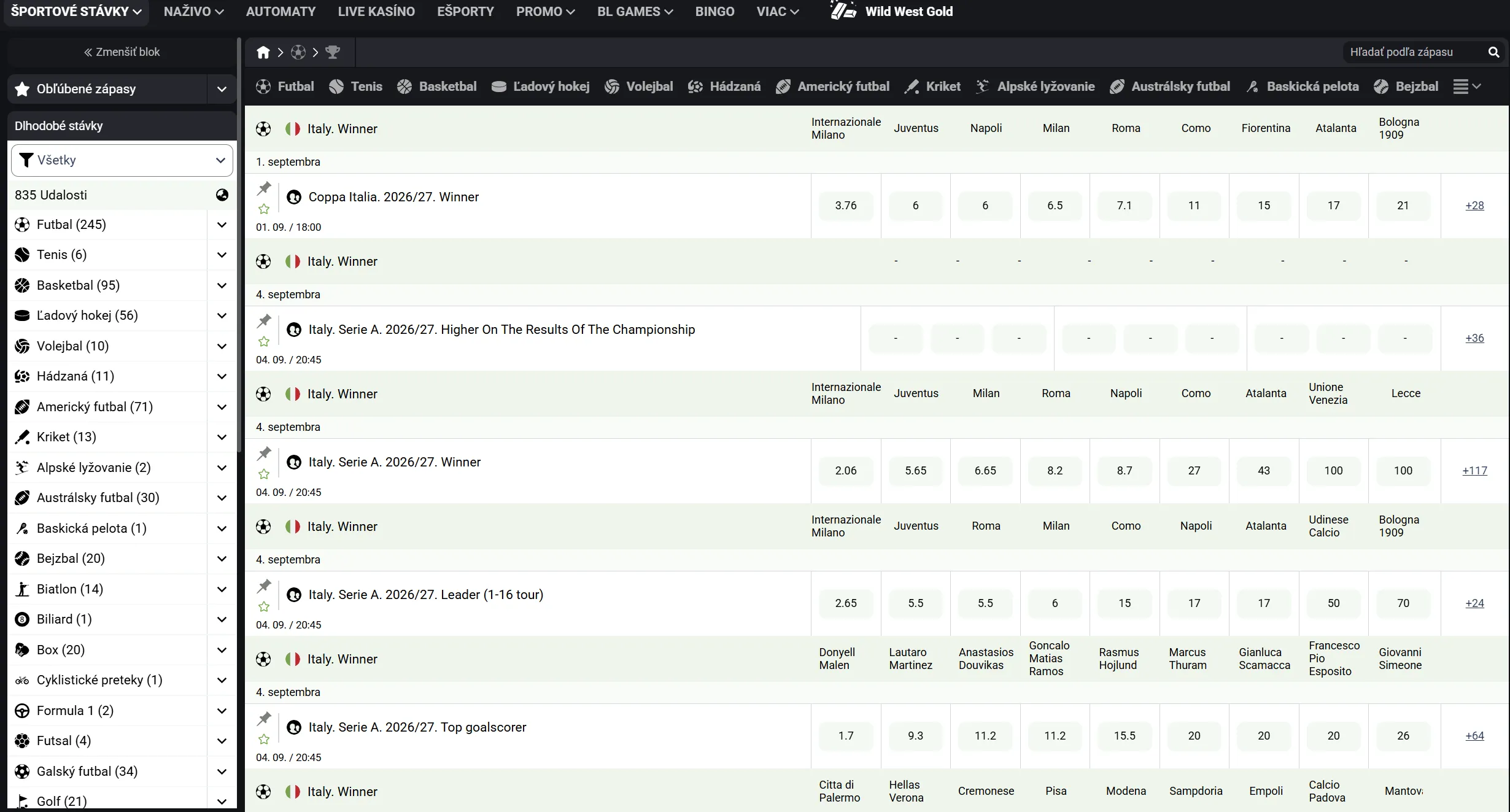
Task: Favorite the Serie A Leader (1-16 tour) star
Action: pos(264,607)
